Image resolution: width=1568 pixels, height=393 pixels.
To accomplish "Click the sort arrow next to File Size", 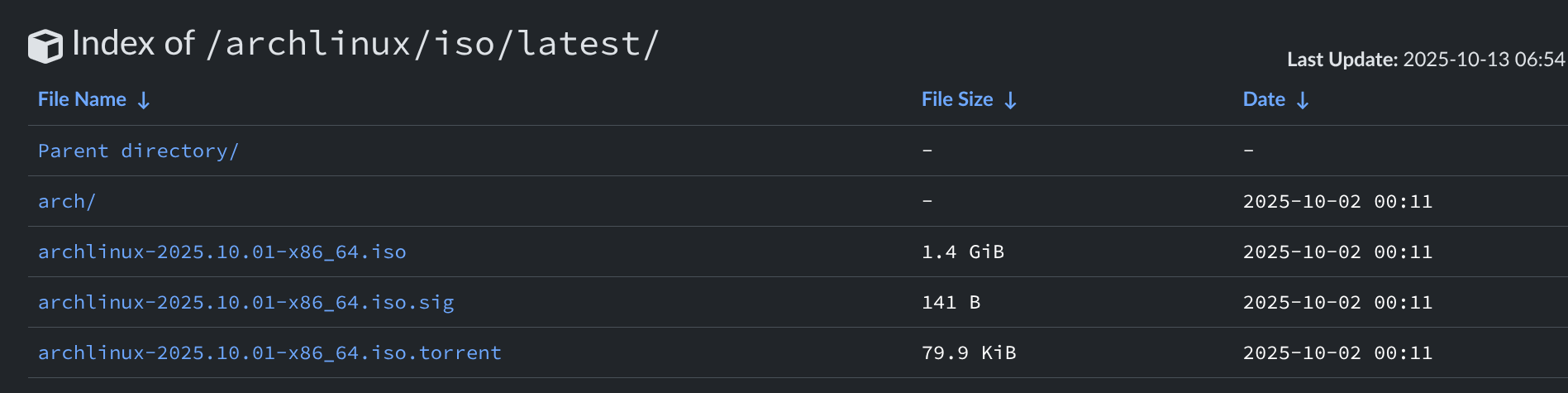I will tap(1010, 100).
